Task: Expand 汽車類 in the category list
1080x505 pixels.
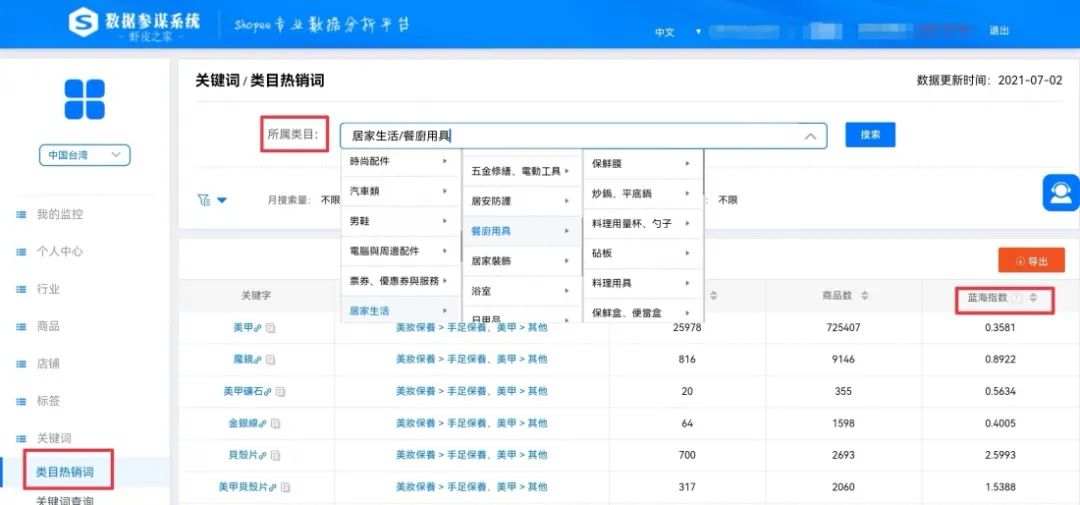Action: [x=401, y=192]
